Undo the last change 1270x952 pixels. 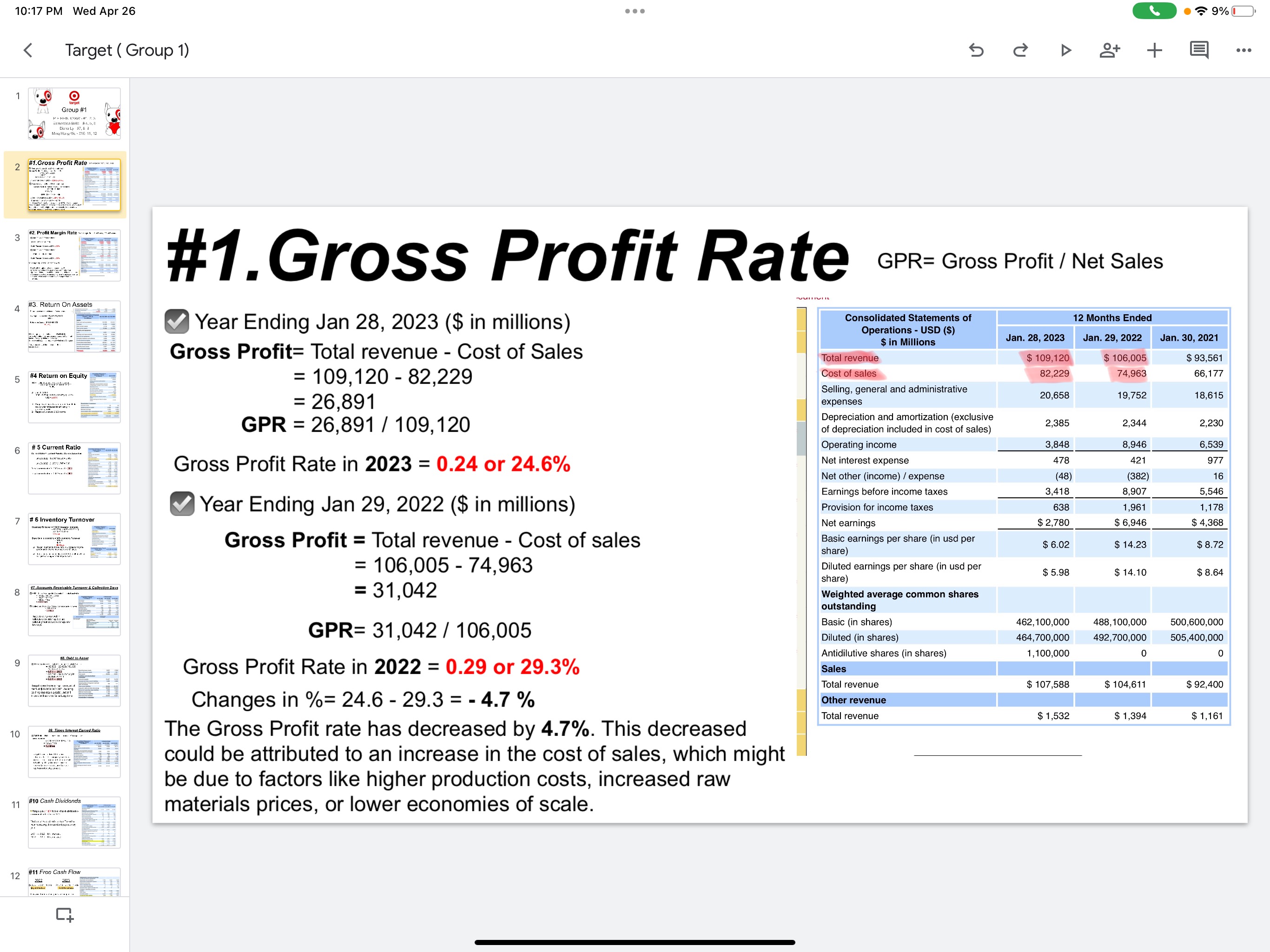pyautogui.click(x=976, y=50)
